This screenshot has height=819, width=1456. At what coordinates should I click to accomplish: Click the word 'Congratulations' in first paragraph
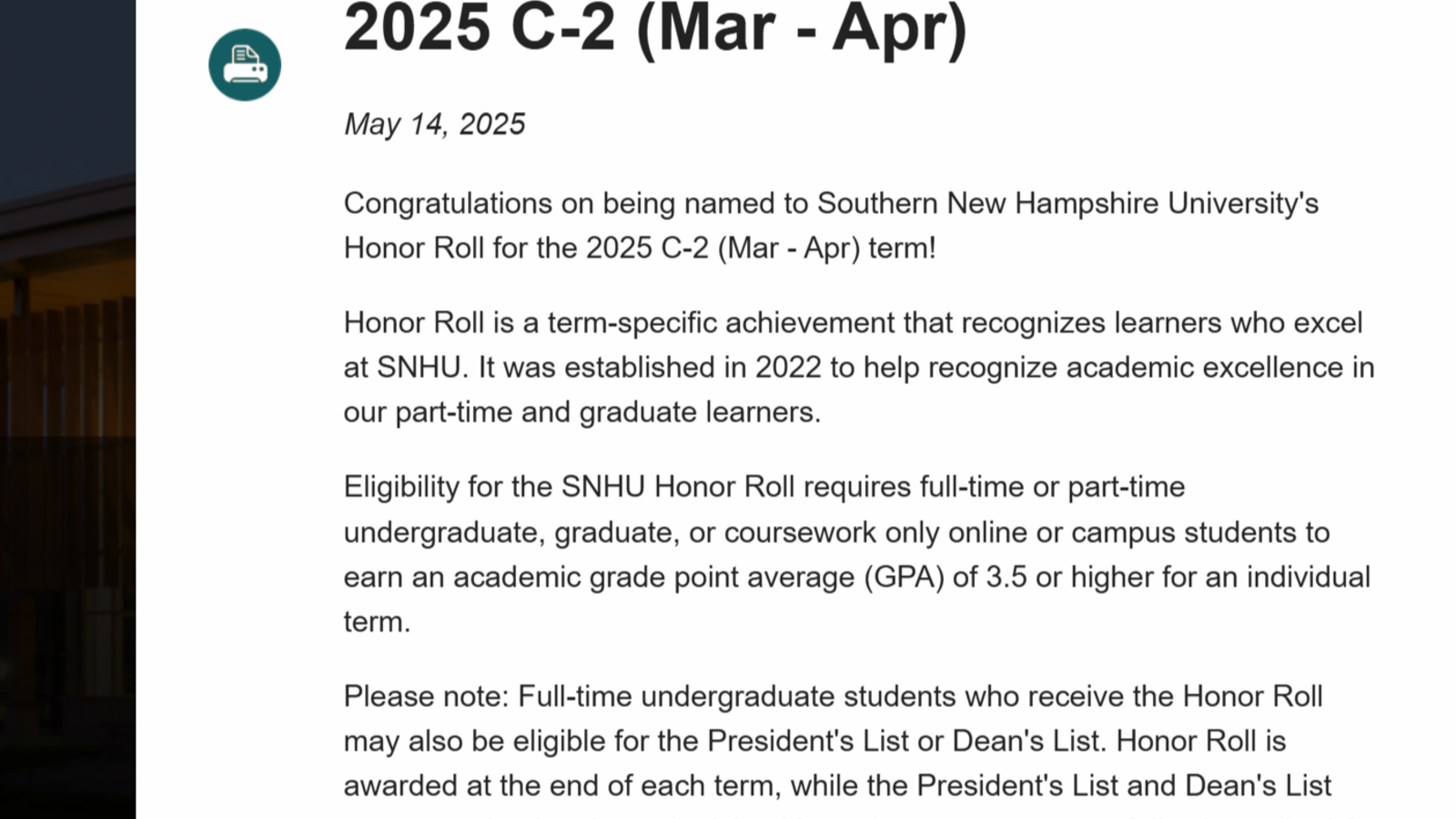coord(448,203)
